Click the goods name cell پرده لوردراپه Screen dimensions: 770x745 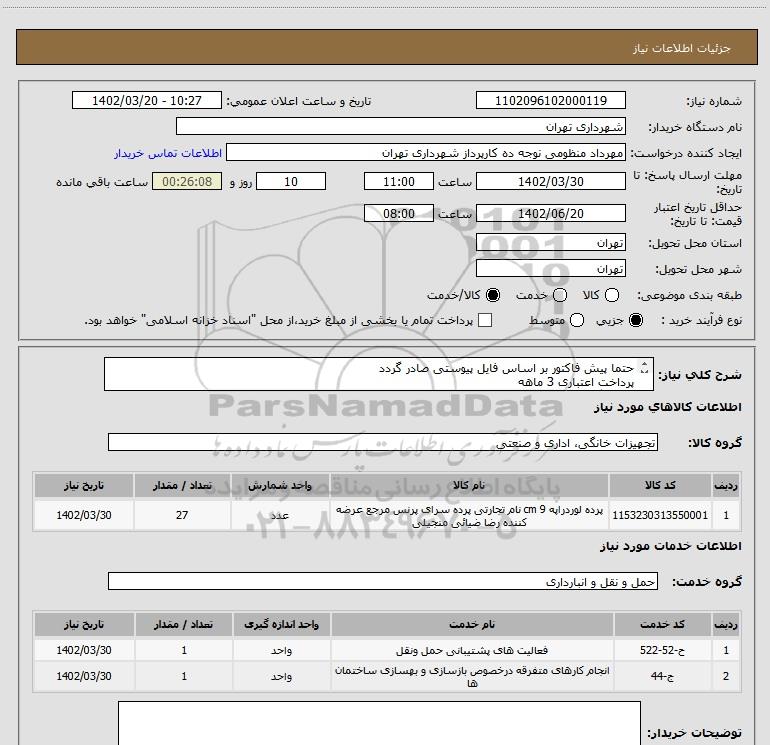coord(469,515)
